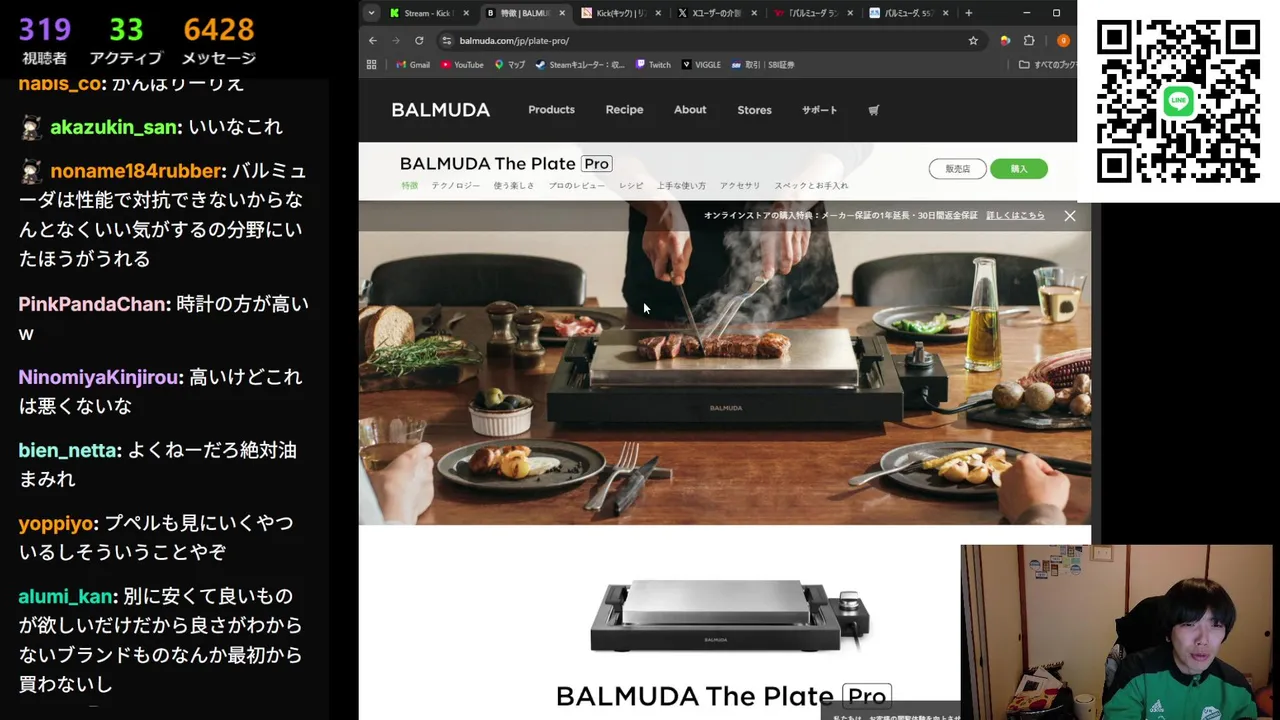Open the apps grid in bookmarks bar
Screen dimensions: 1280x720
click(x=371, y=65)
